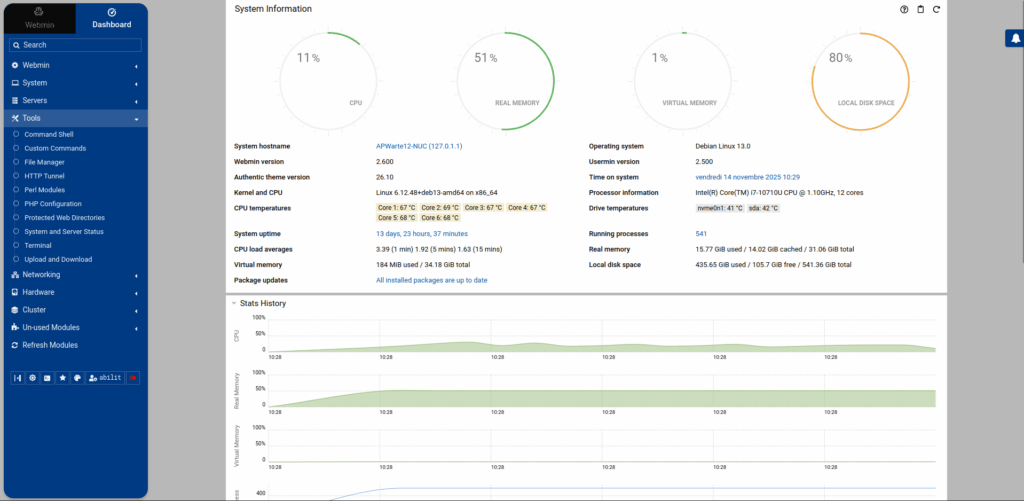The height and width of the screenshot is (501, 1024).
Task: Expand the Networking menu category
Action: click(x=76, y=275)
